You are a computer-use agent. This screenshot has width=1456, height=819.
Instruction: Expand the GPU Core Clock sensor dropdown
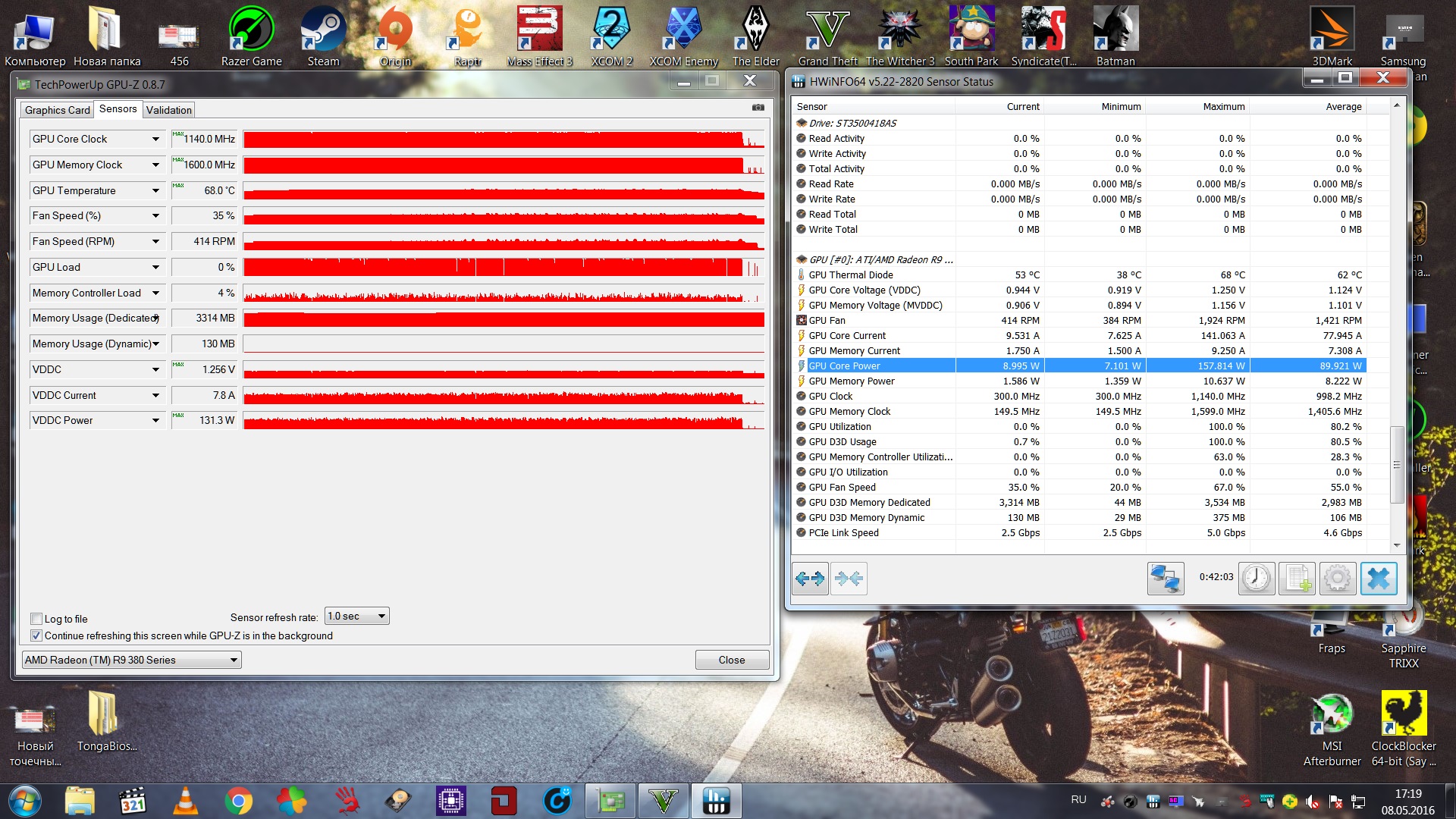pos(155,140)
